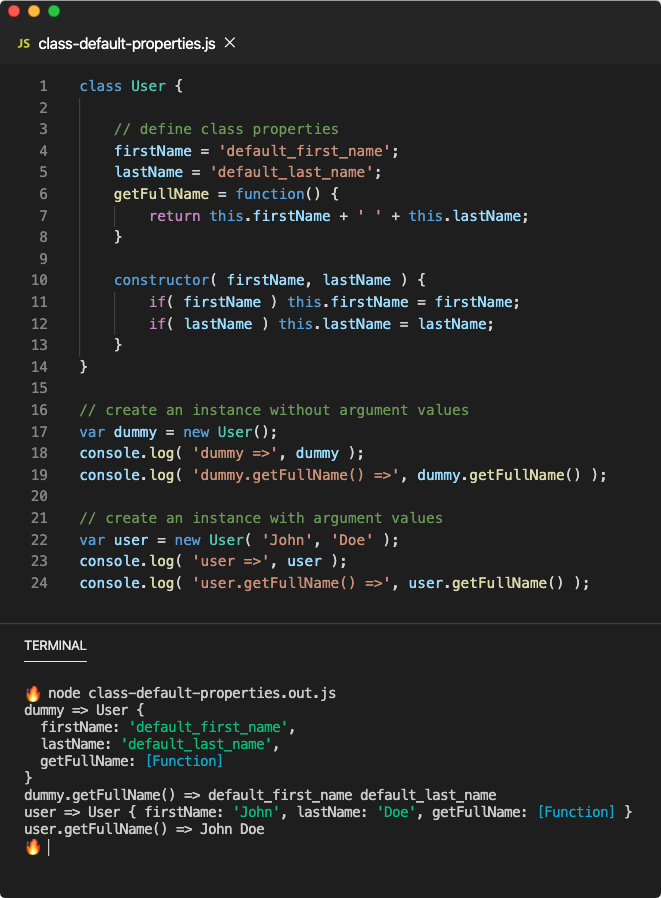This screenshot has height=898, width=661.
Task: Click console.log on line 24
Action: 124,583
